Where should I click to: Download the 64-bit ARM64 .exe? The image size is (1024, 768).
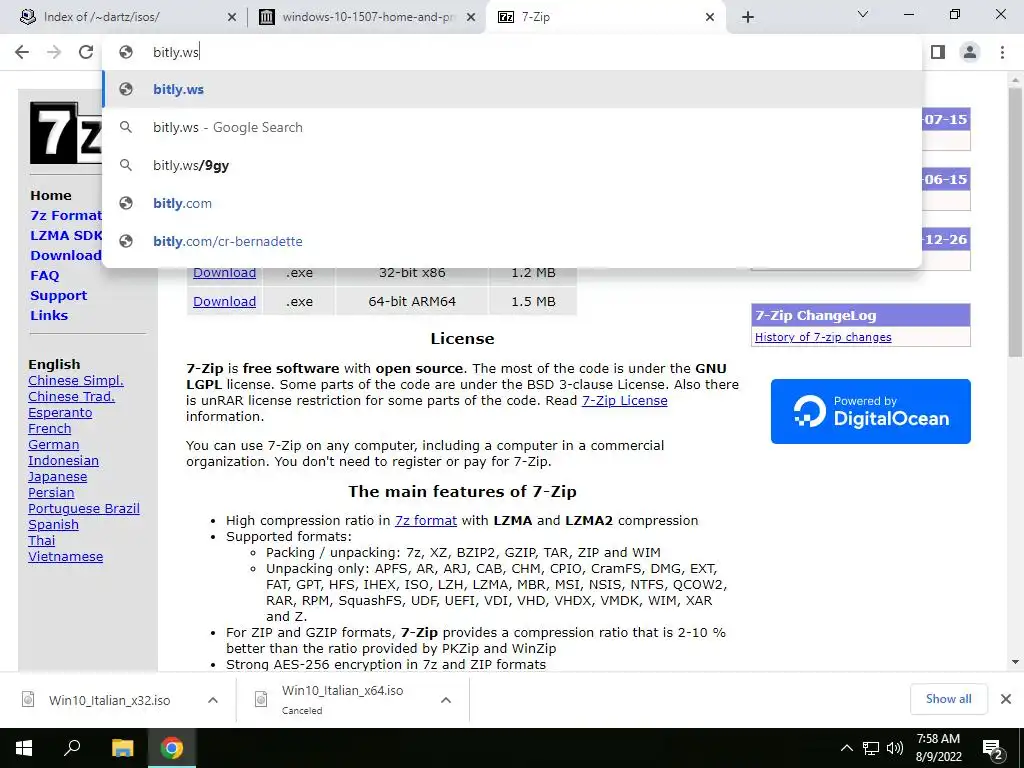pyautogui.click(x=224, y=301)
